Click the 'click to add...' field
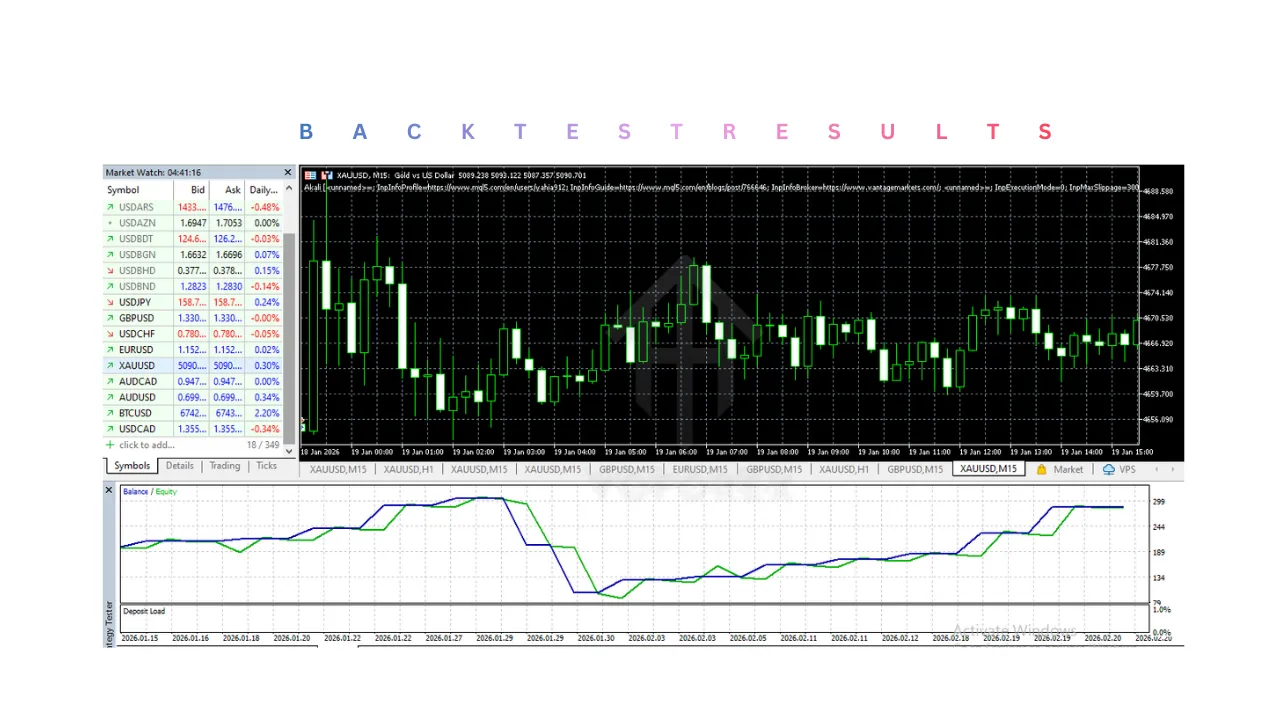The image size is (1280, 720). tap(146, 445)
